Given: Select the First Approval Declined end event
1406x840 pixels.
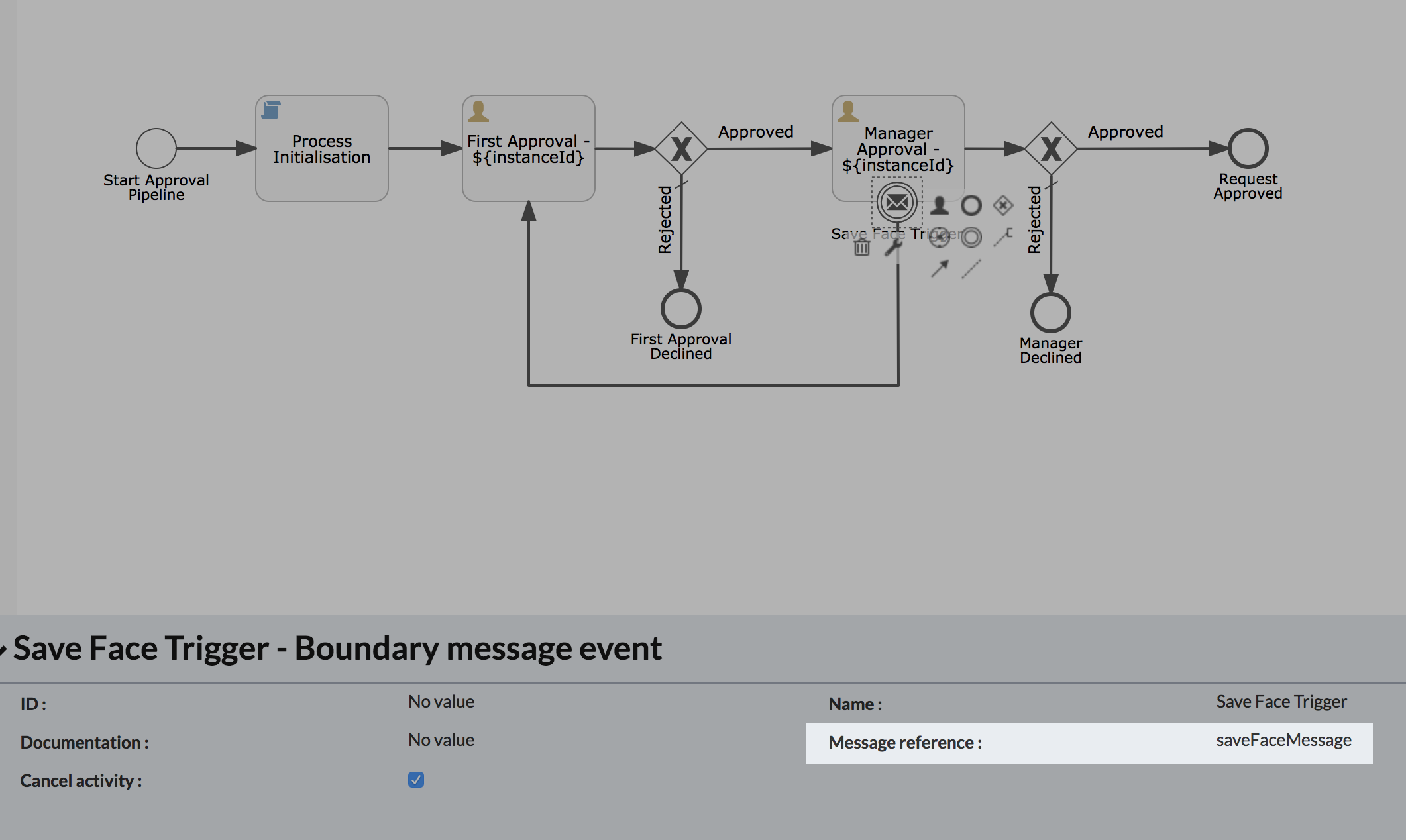Looking at the screenshot, I should click(x=681, y=309).
